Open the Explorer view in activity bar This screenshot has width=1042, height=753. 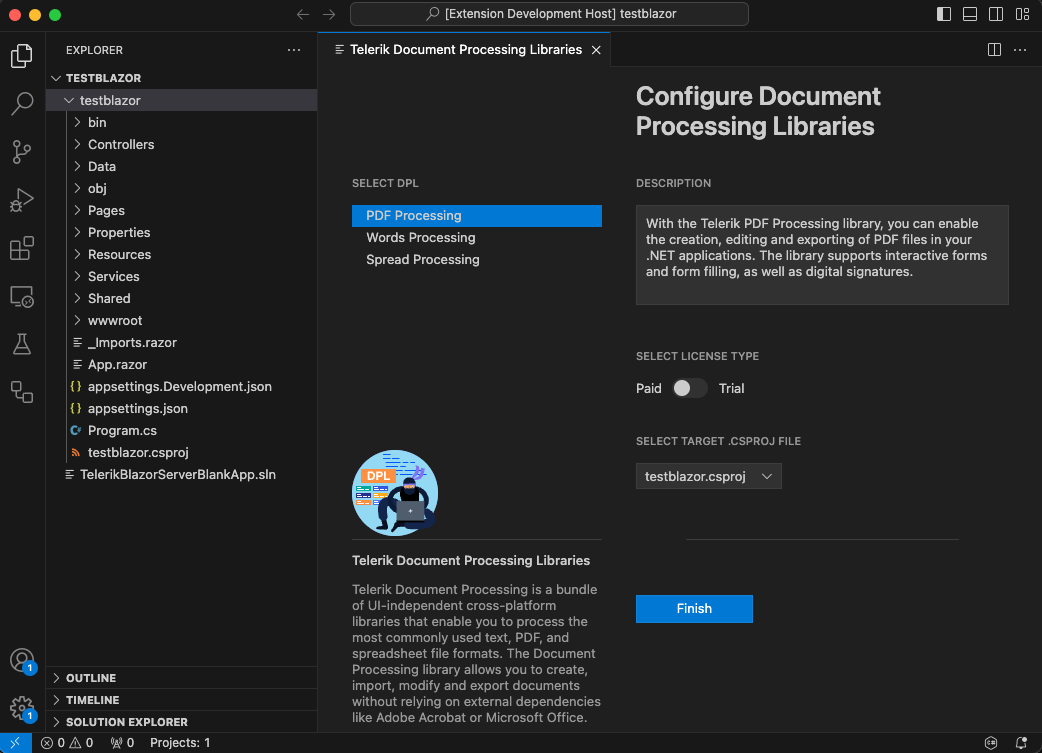coord(22,56)
